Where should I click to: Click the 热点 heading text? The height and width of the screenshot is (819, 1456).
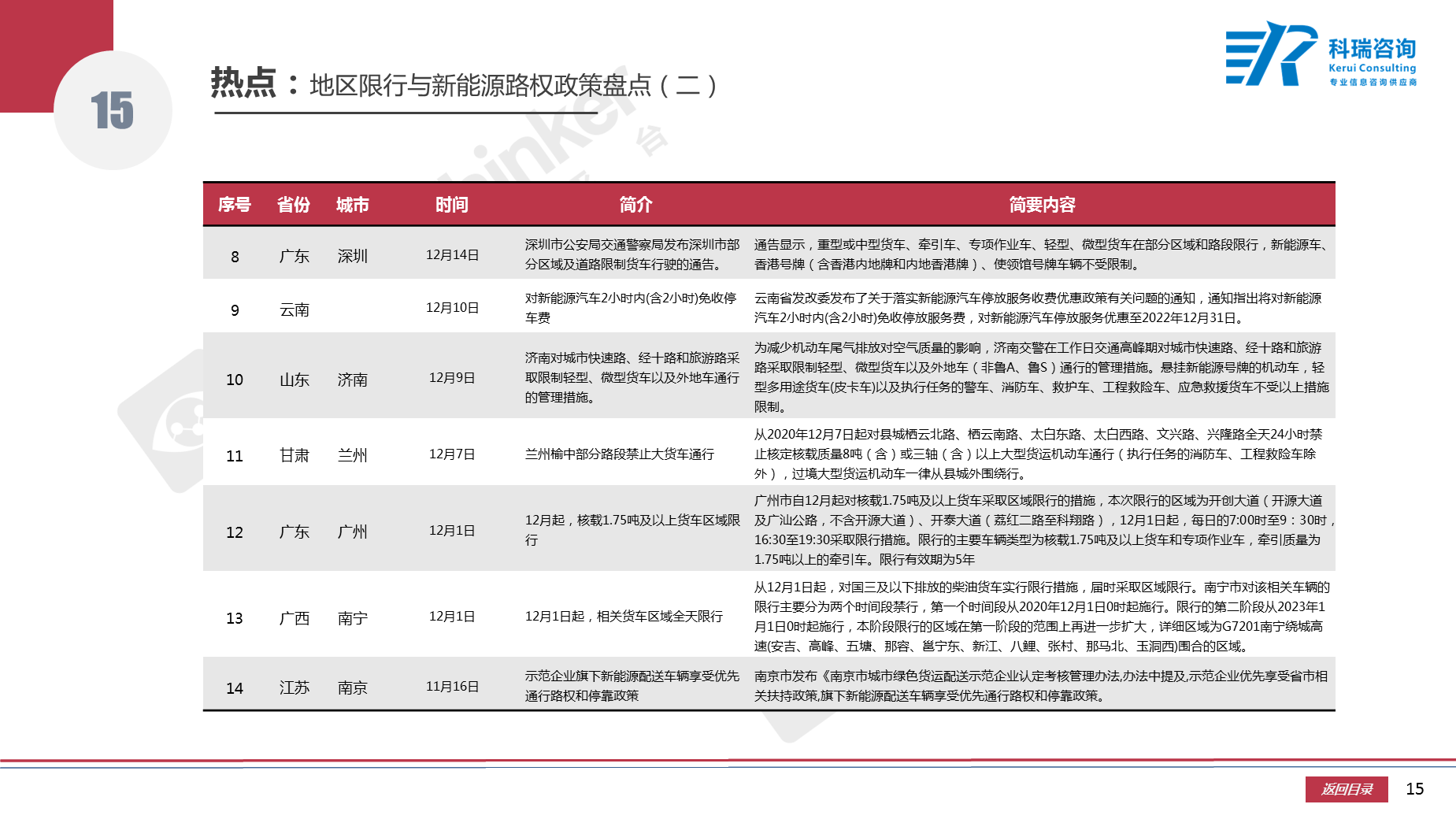pyautogui.click(x=243, y=83)
